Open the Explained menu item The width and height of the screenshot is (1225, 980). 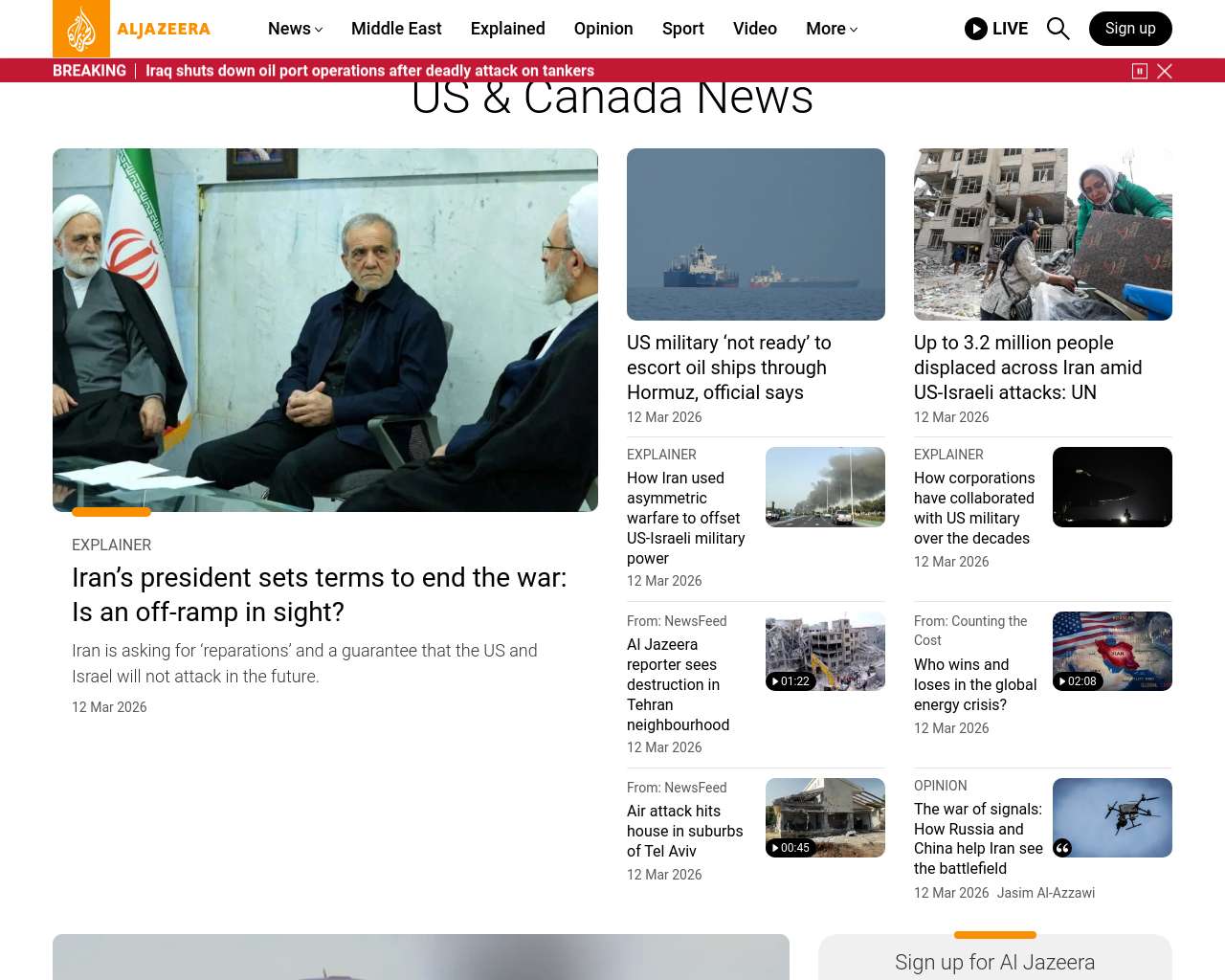pos(508,29)
